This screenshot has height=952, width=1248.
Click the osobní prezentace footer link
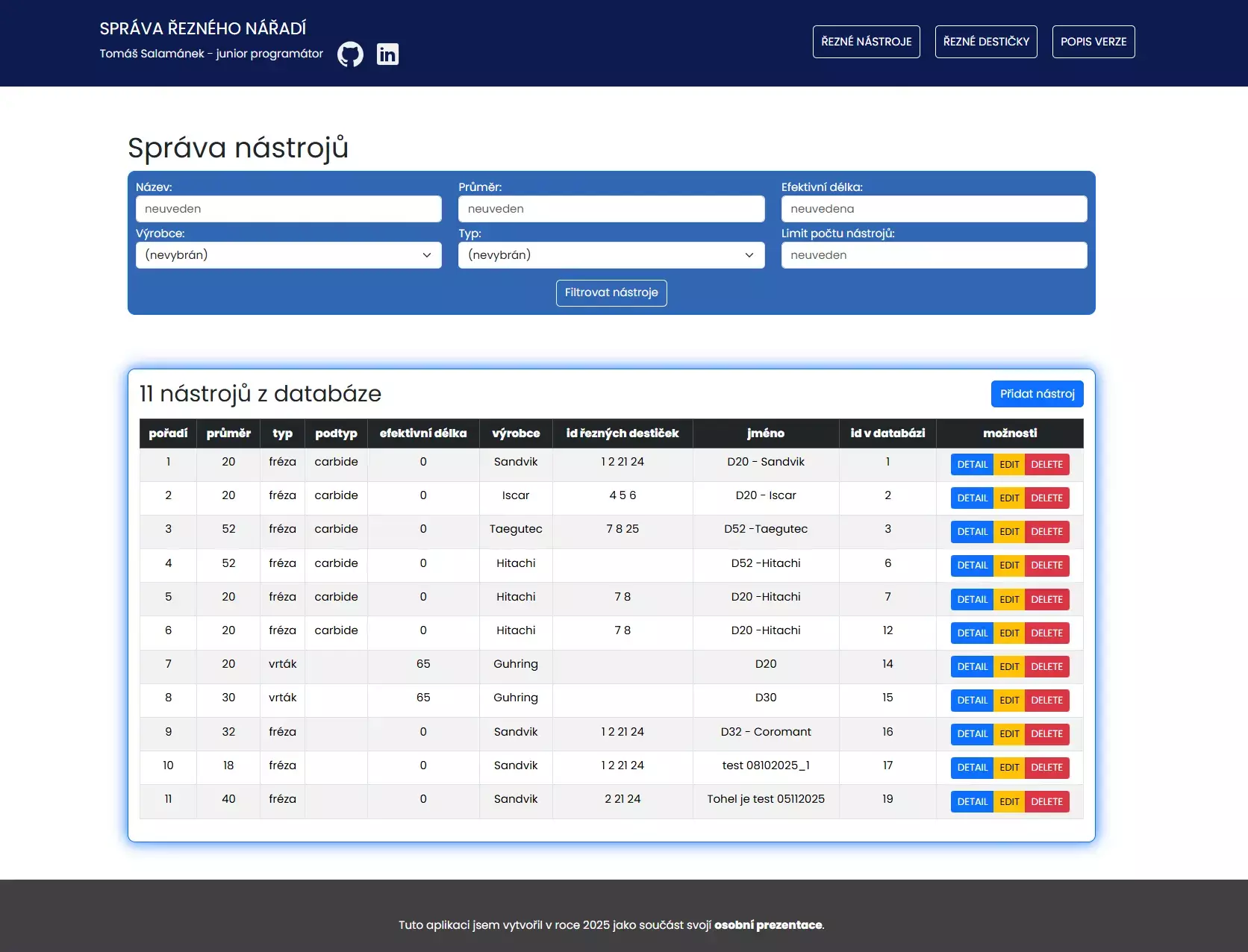768,925
